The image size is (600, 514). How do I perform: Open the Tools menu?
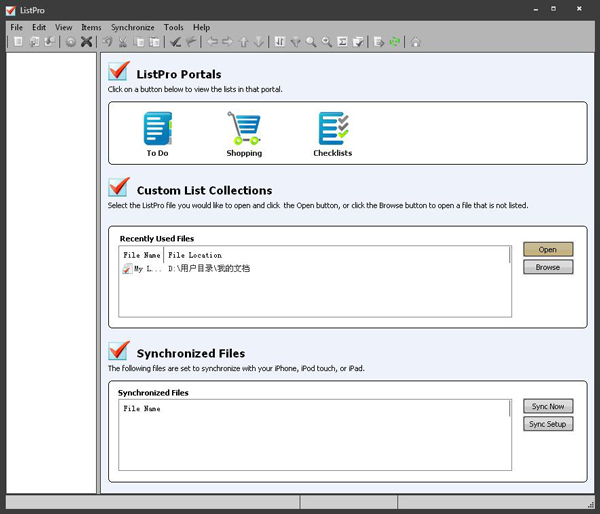pyautogui.click(x=173, y=27)
